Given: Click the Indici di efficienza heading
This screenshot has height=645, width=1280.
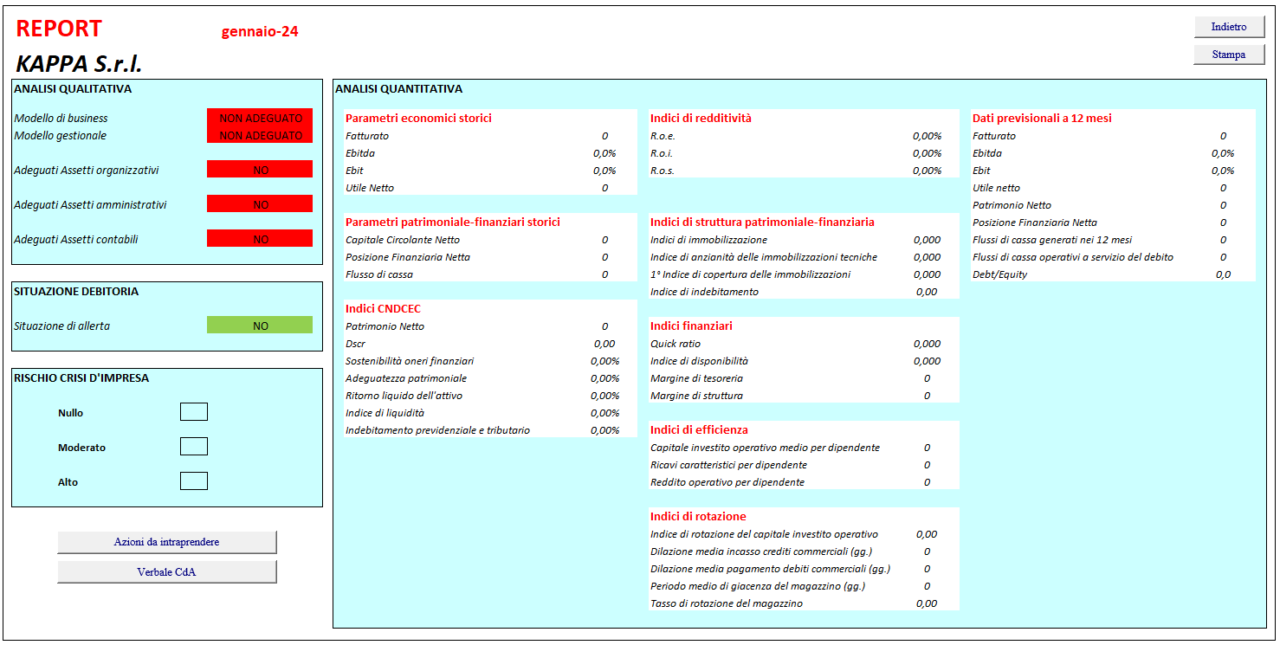Looking at the screenshot, I should point(699,430).
